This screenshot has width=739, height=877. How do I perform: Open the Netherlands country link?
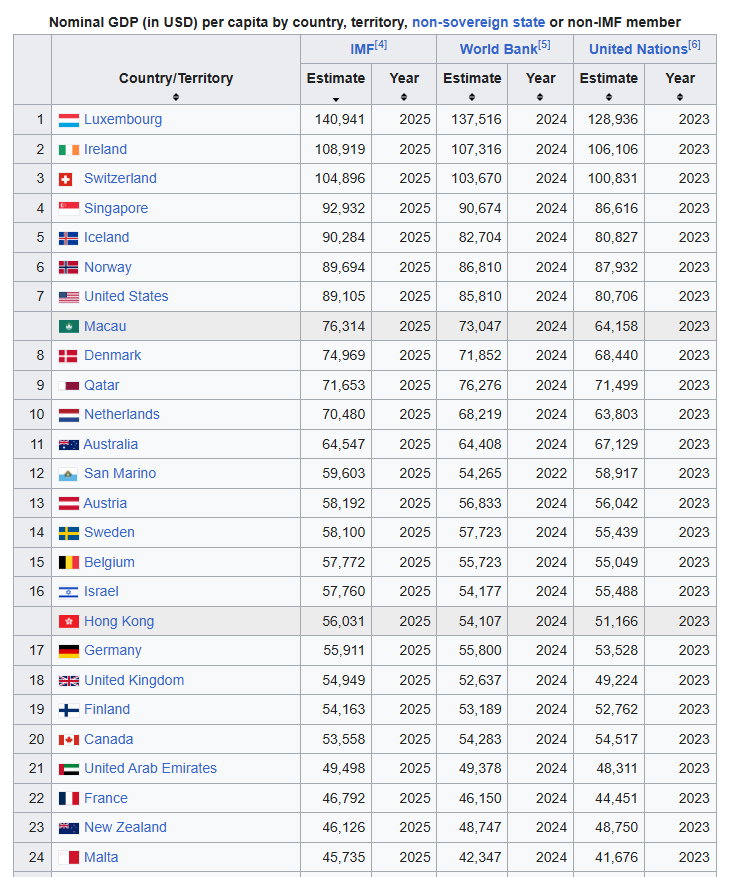(x=121, y=414)
